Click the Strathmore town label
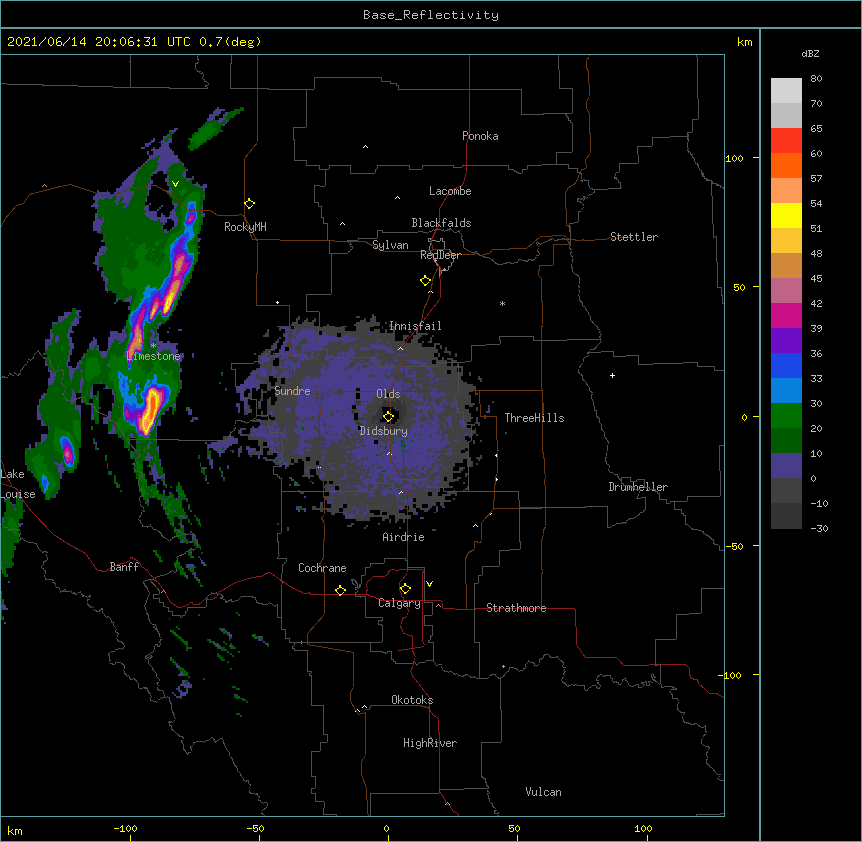Viewport: 862px width, 842px height. pyautogui.click(x=516, y=608)
